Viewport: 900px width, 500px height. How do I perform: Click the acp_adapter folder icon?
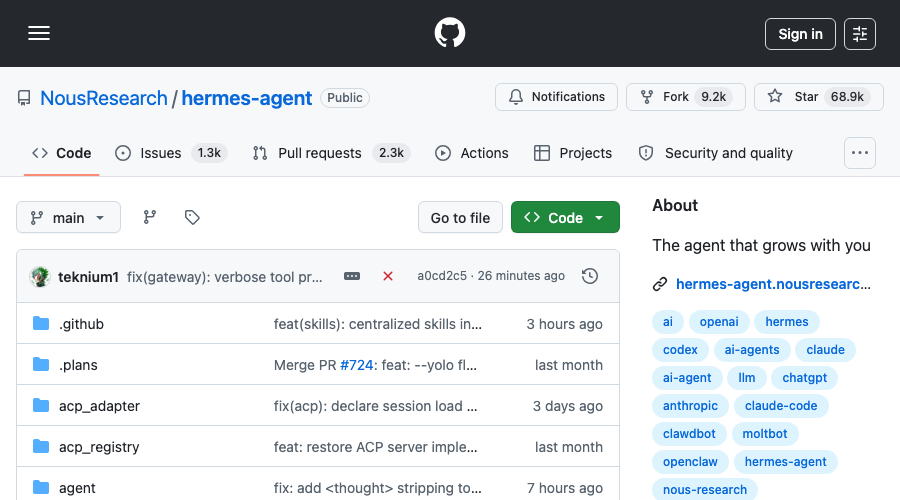(41, 405)
